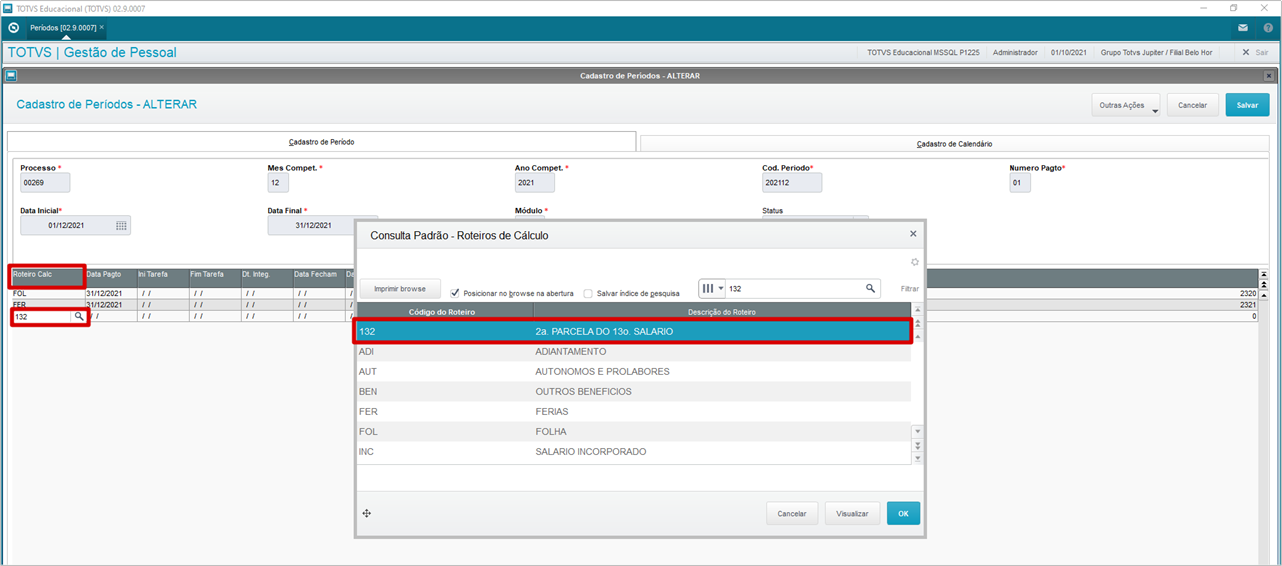Click Cancelar in the Consulta Padrão dialog
1282x566 pixels.
click(x=792, y=513)
